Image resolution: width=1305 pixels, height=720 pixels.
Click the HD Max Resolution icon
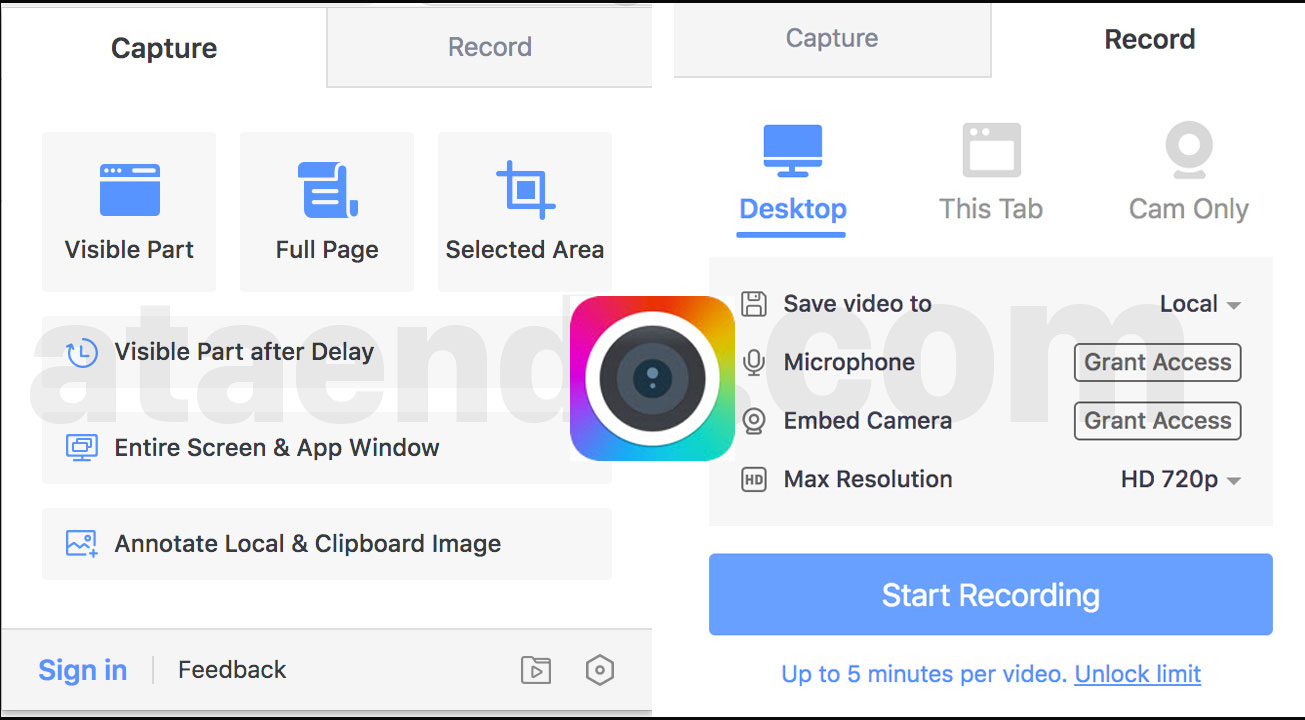[753, 480]
